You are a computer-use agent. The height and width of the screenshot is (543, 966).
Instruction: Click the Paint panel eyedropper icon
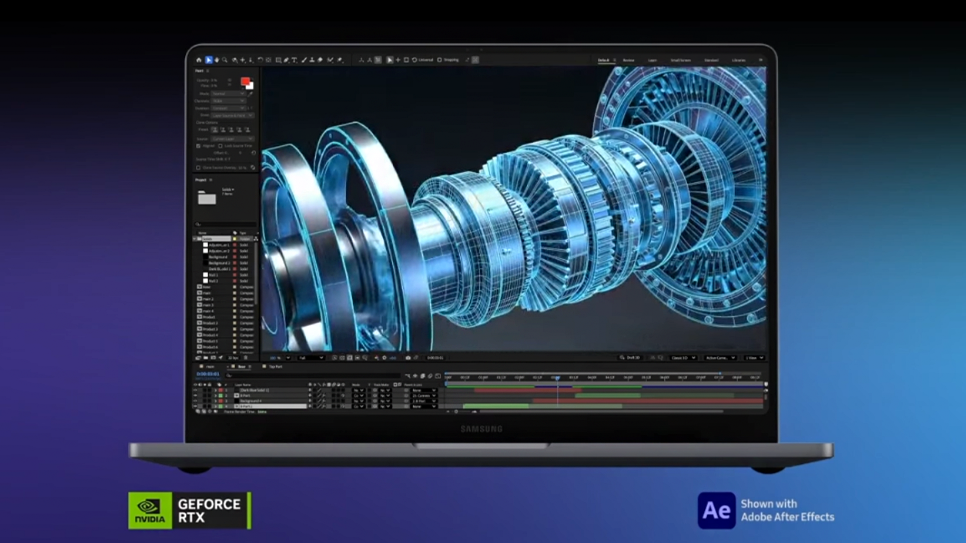(x=250, y=94)
